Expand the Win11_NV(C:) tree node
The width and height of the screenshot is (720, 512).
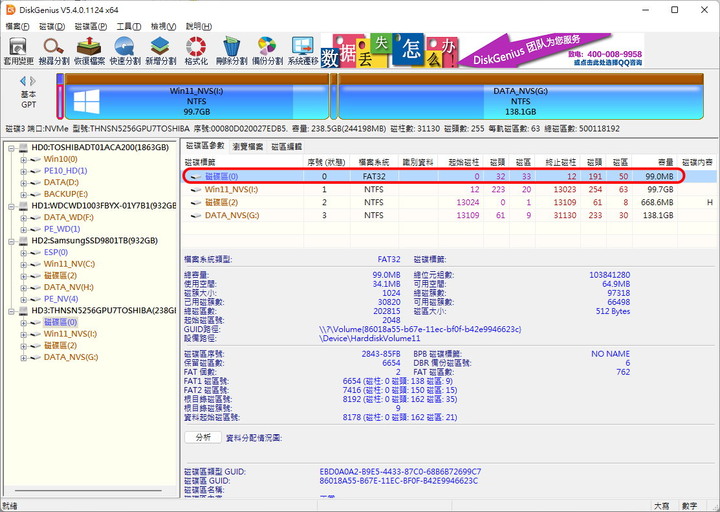tap(23, 264)
